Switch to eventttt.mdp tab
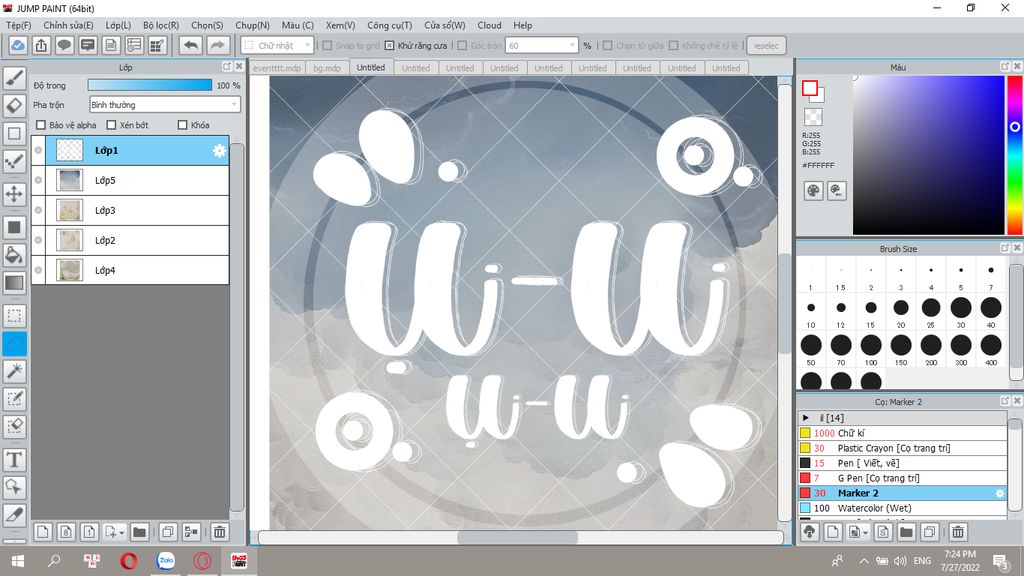The image size is (1024, 576). pos(277,68)
